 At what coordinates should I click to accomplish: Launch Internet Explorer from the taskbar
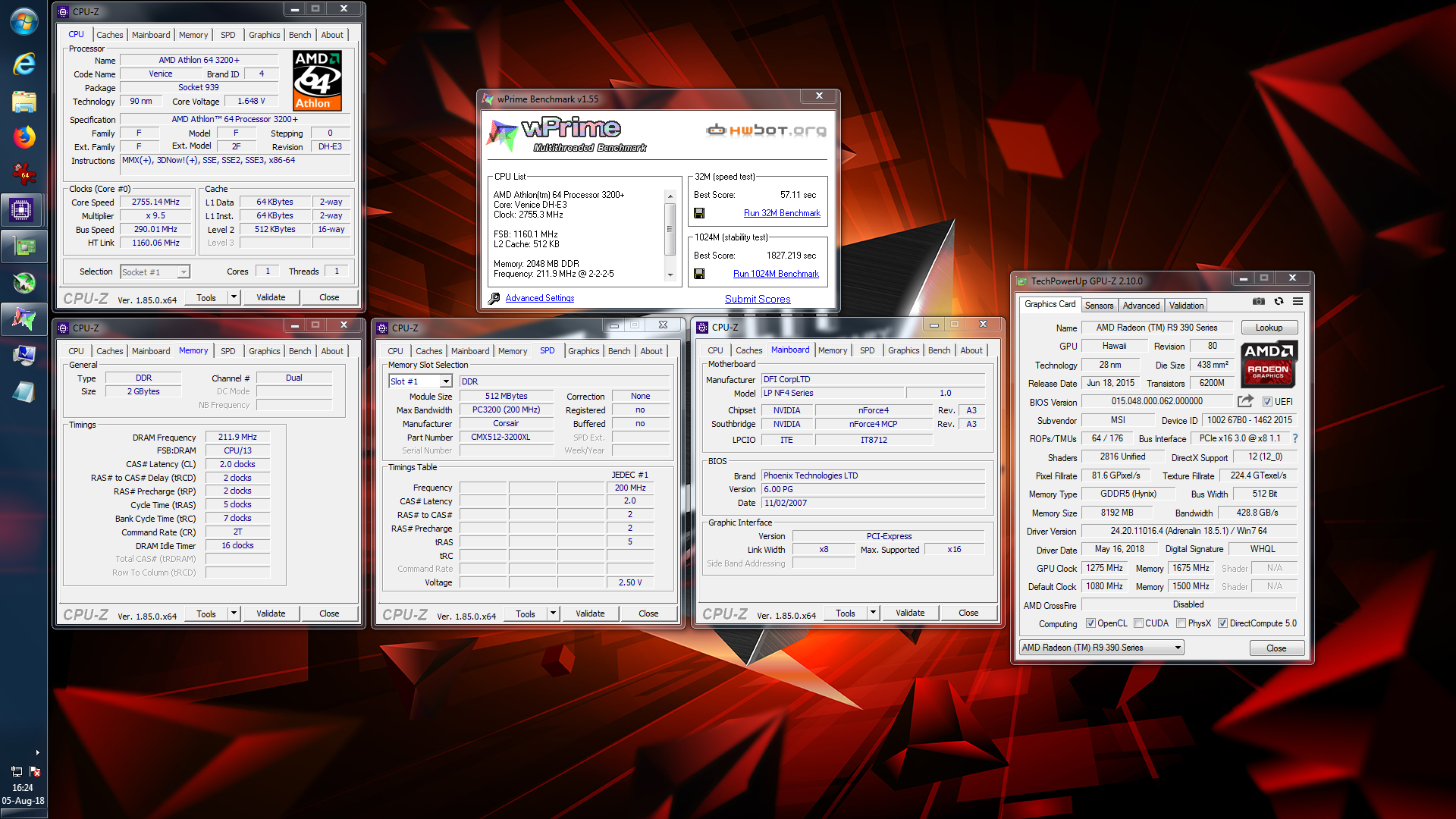tap(24, 64)
